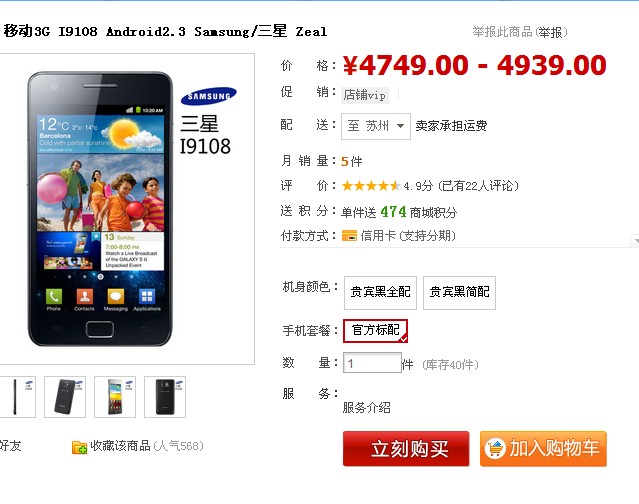Click the Samsung logo in product image
Viewport: 639px width, 504px height.
tap(209, 96)
